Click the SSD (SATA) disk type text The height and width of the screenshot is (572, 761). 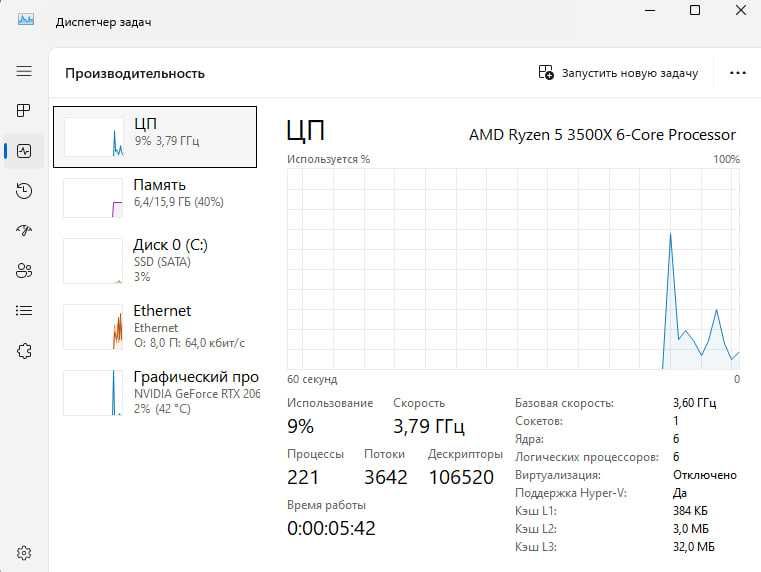point(162,262)
